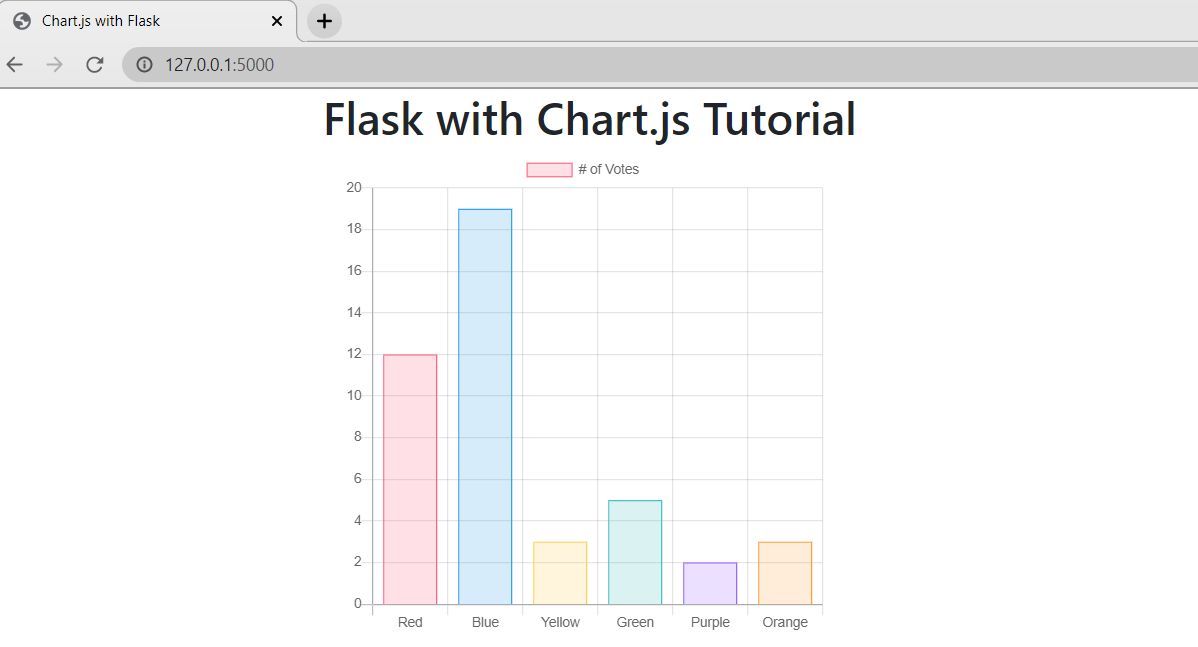Viewport: 1198px width, 647px height.
Task: Click the y-axis value 4
Action: (x=358, y=520)
